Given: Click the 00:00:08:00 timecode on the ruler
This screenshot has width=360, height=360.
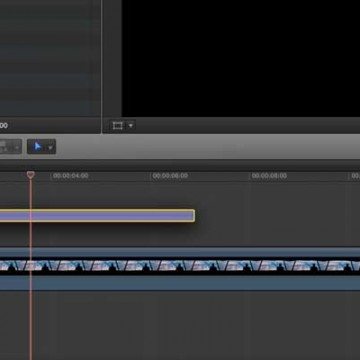Looking at the screenshot, I should pyautogui.click(x=269, y=176).
